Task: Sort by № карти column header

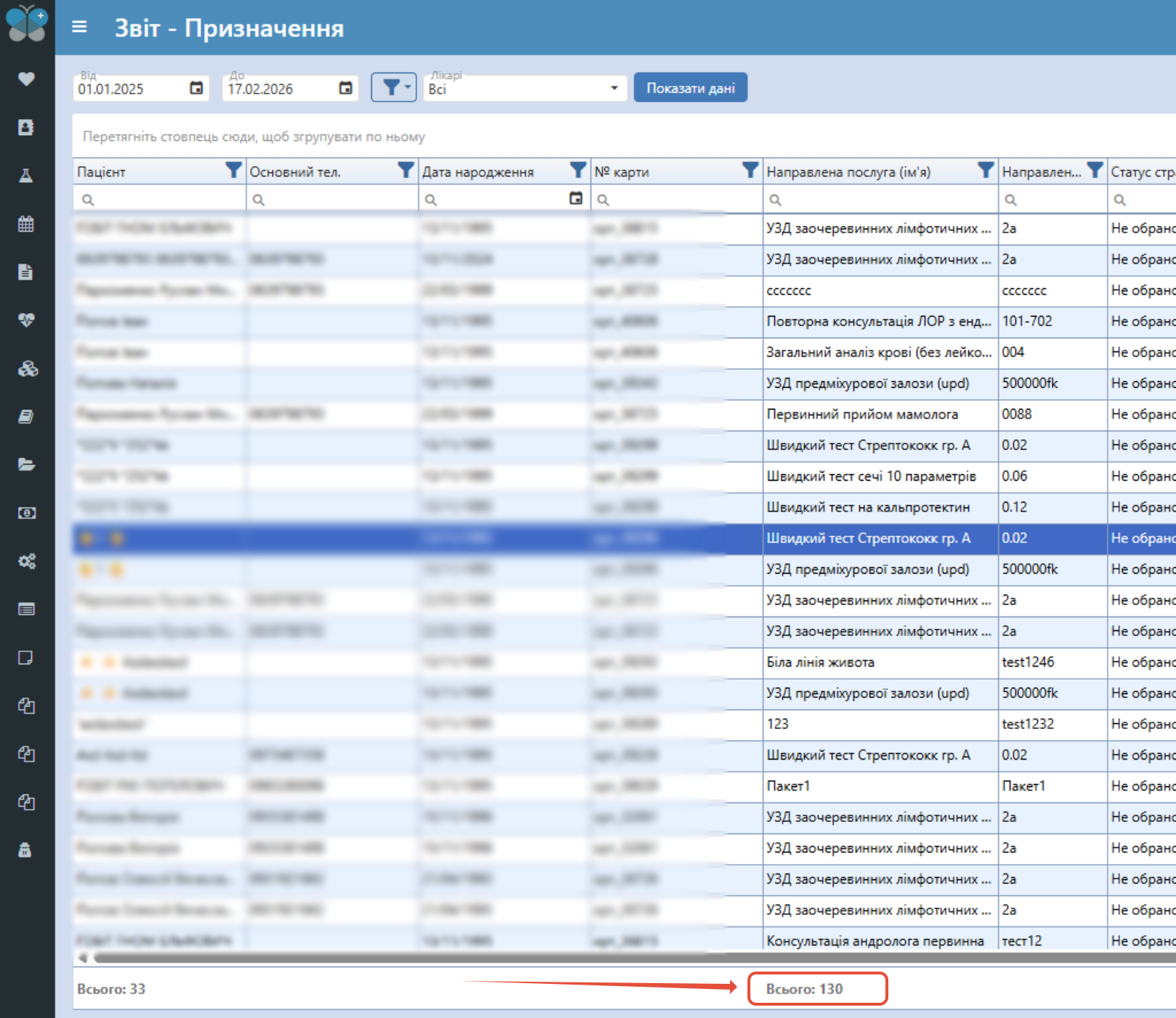Action: point(622,172)
